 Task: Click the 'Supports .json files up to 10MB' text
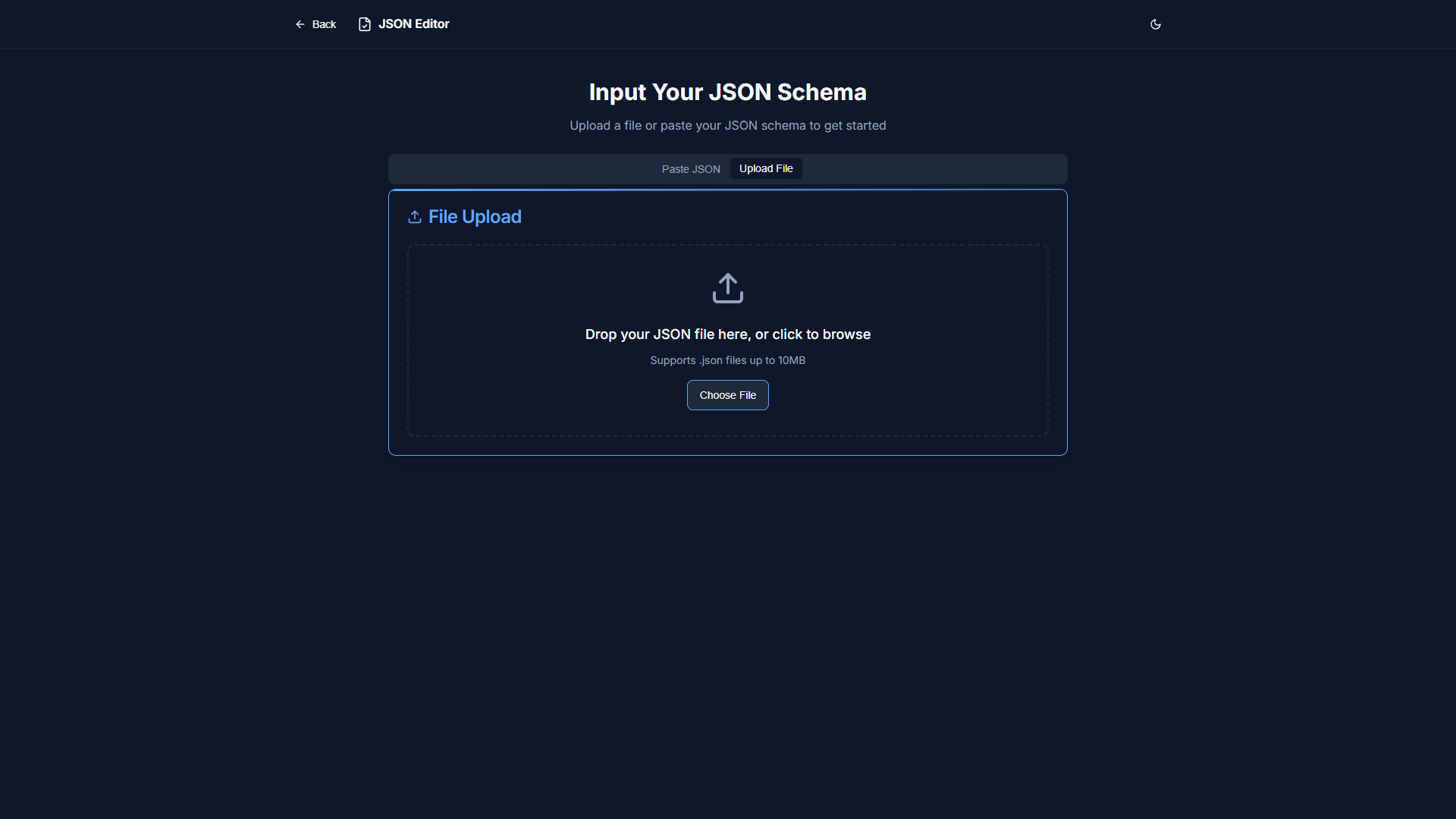727,360
